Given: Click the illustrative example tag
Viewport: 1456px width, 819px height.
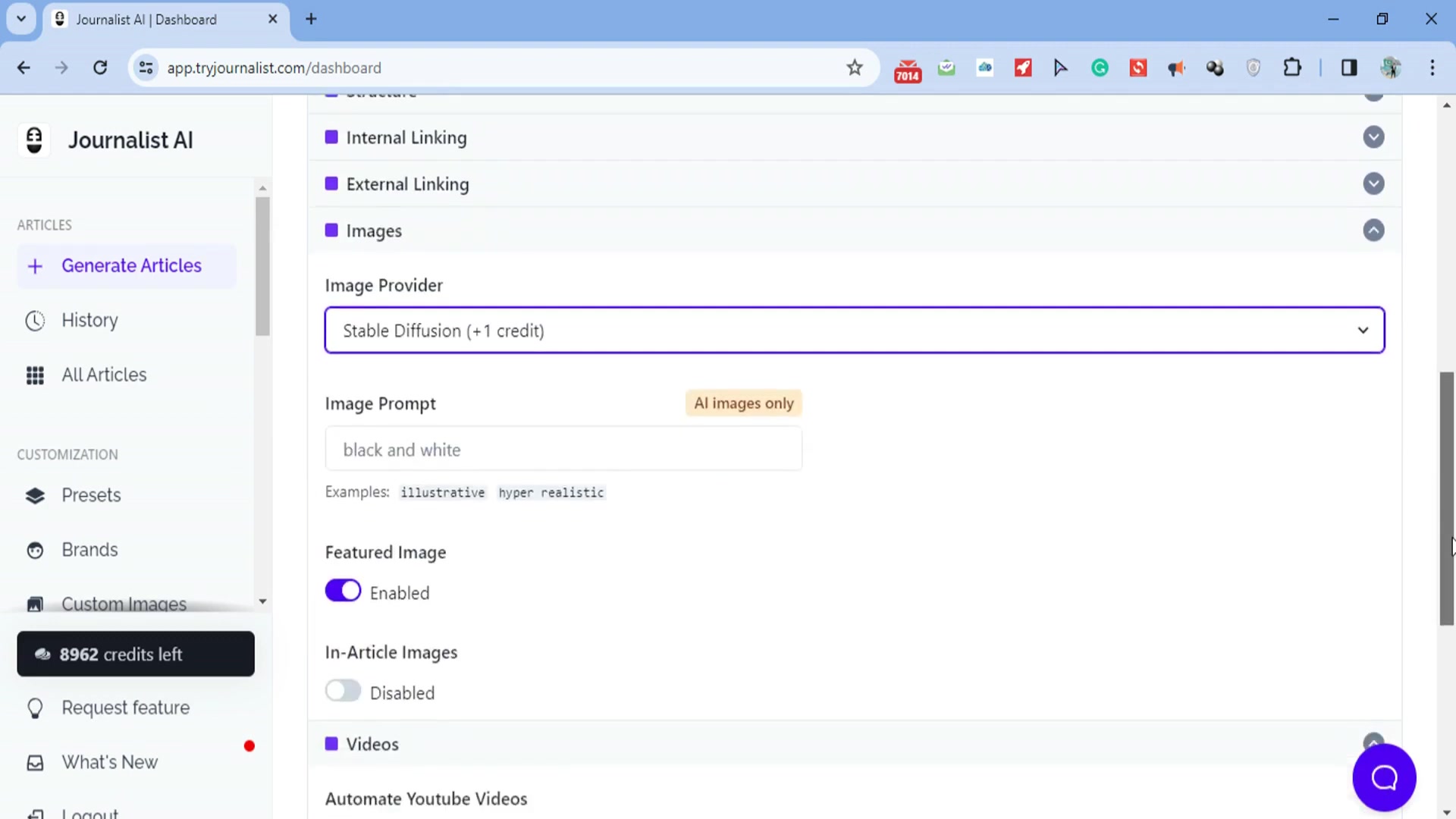Looking at the screenshot, I should (442, 493).
